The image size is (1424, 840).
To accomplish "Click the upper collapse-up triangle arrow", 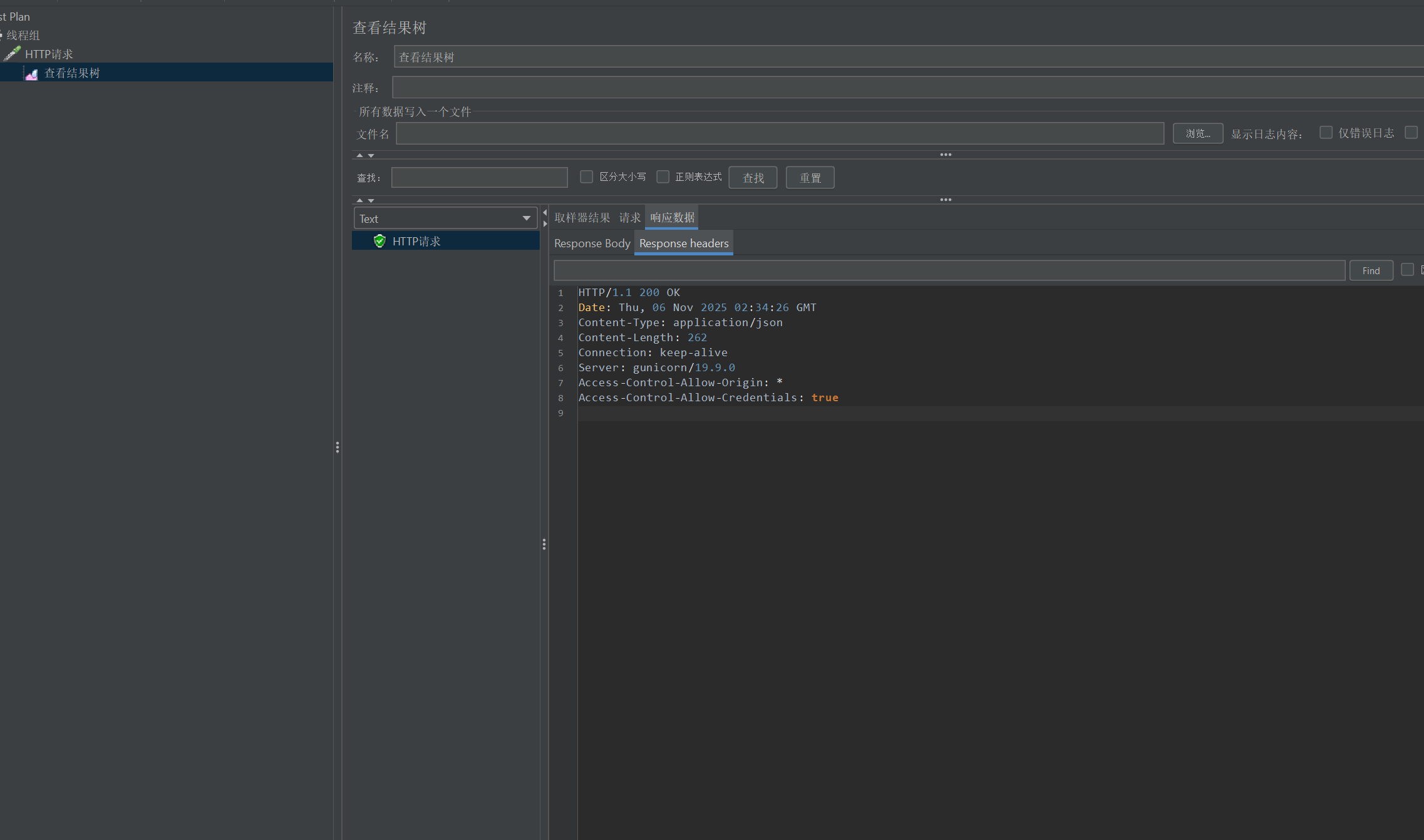I will point(359,155).
